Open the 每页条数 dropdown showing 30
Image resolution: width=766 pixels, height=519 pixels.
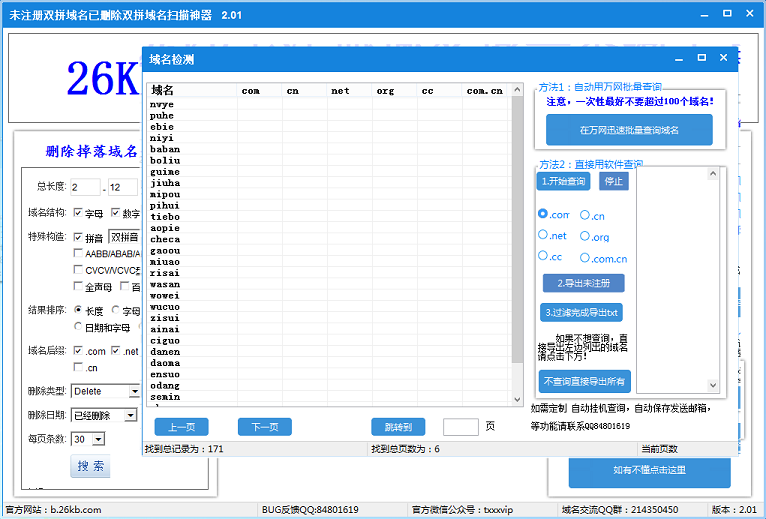pyautogui.click(x=98, y=439)
